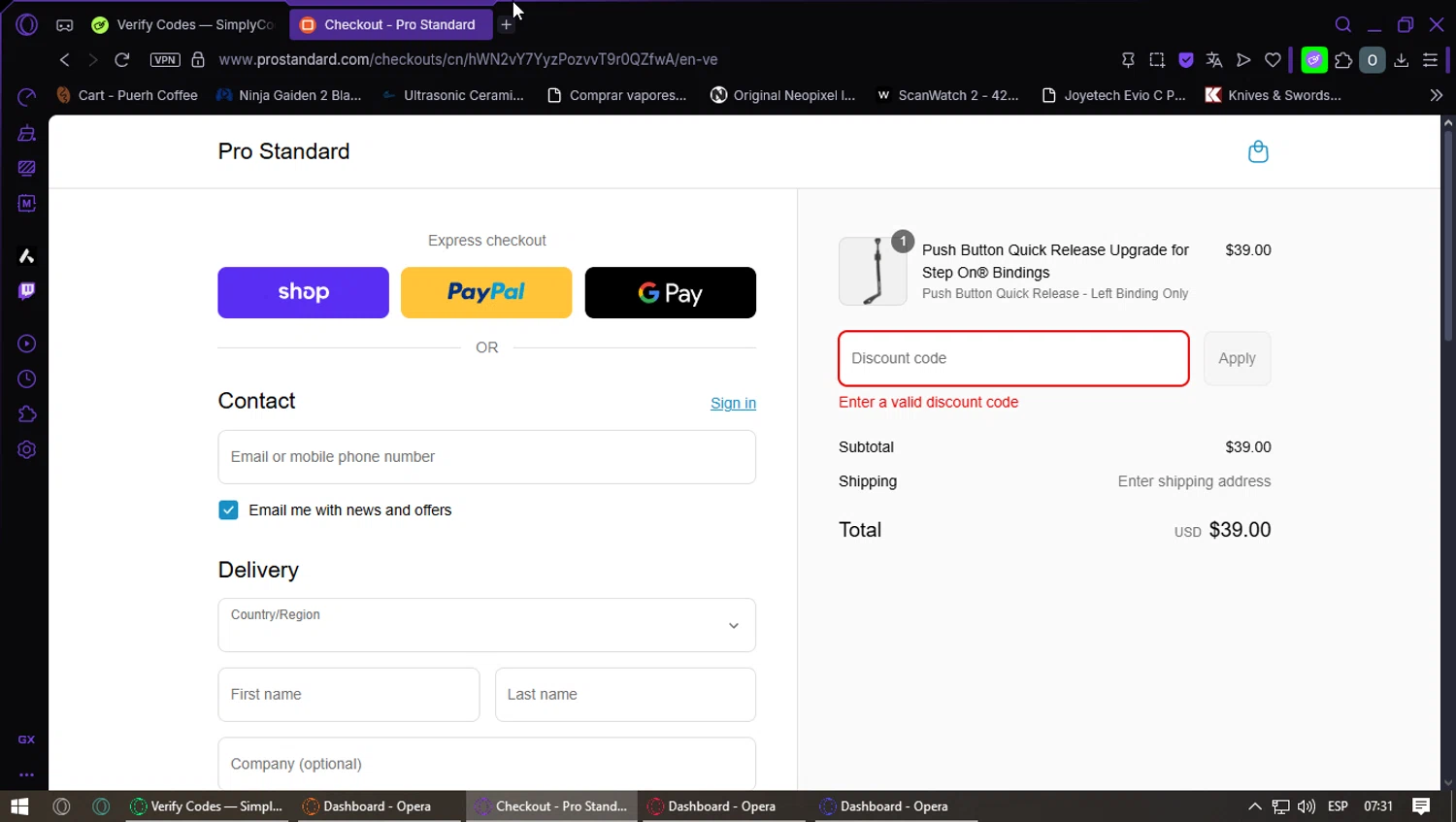Open the sidebar player icon
Viewport: 1456px width, 822px height.
27,344
